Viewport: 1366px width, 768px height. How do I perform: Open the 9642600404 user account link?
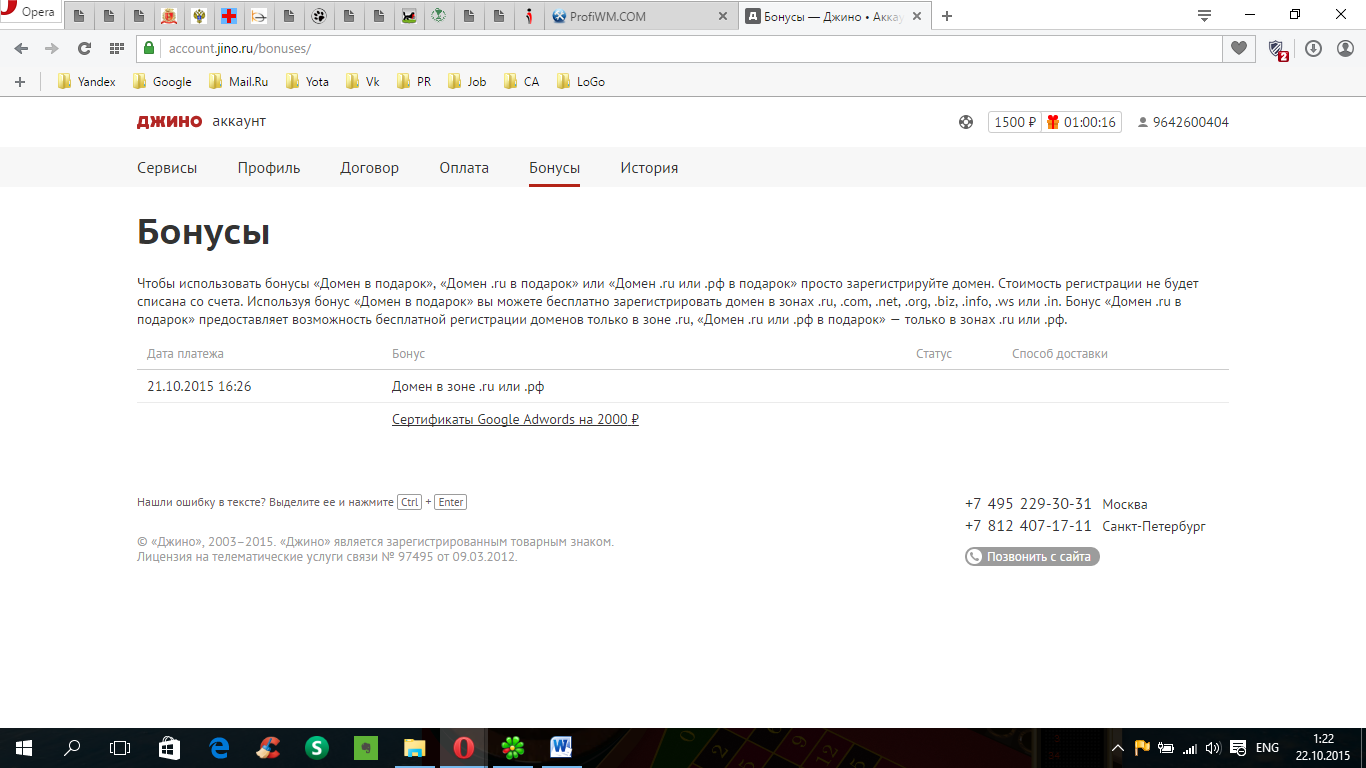(1183, 122)
